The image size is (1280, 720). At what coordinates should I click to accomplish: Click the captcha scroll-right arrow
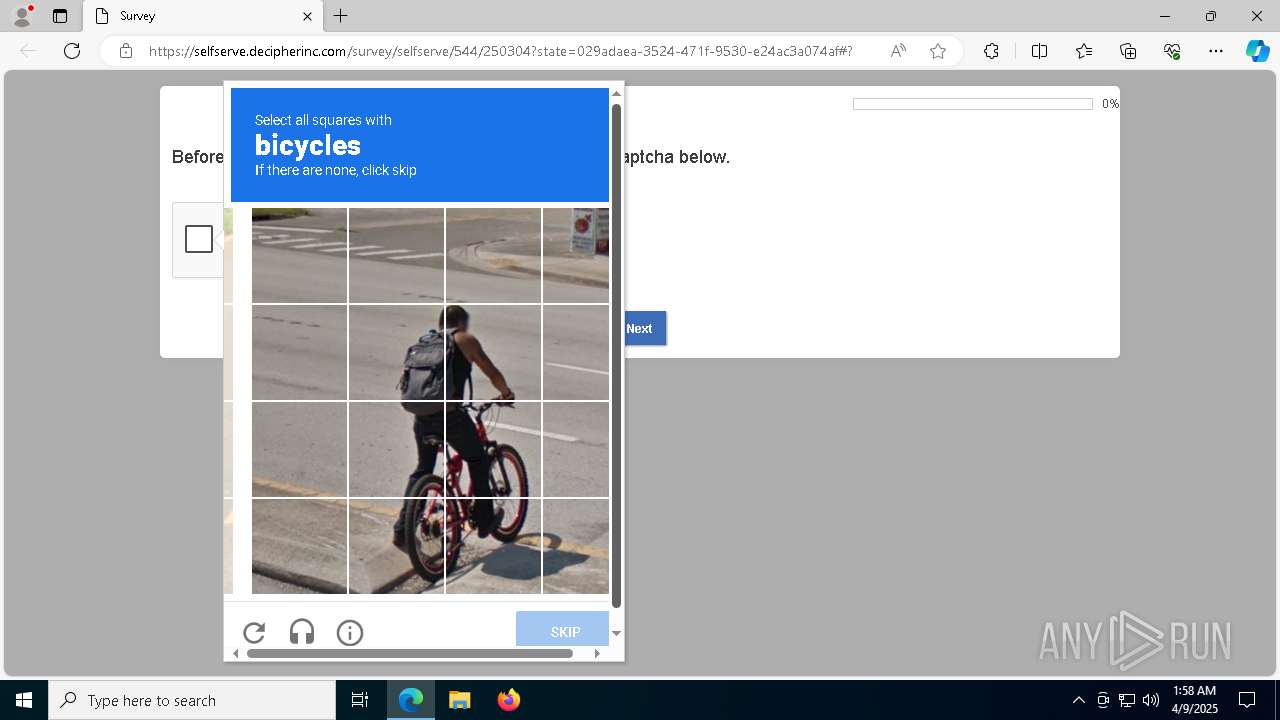click(x=597, y=654)
